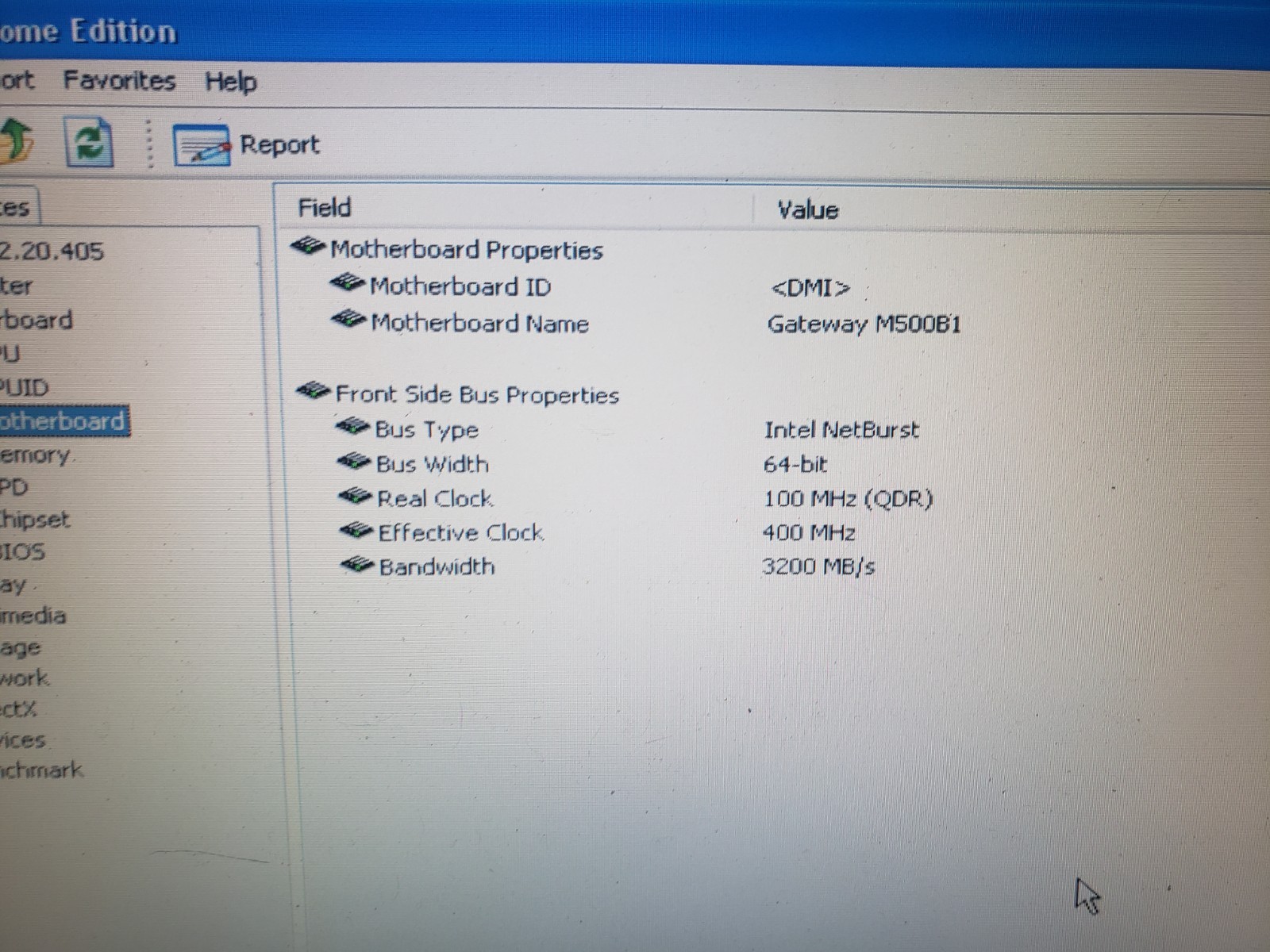Select the CPUID tree item
This screenshot has height=952, width=1270.
[24, 387]
